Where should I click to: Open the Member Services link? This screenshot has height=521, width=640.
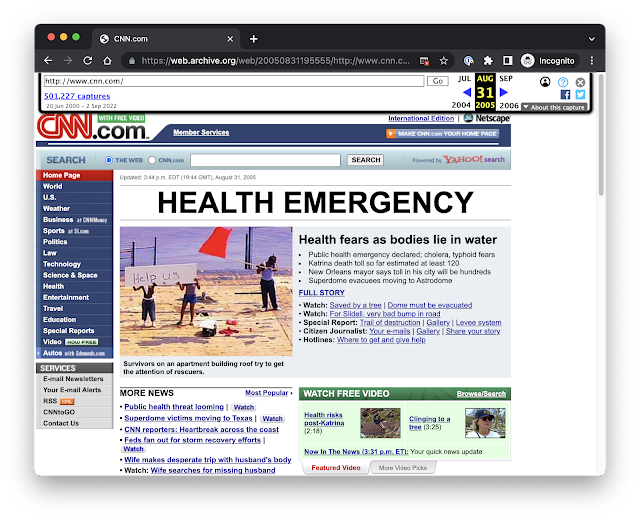tap(201, 132)
